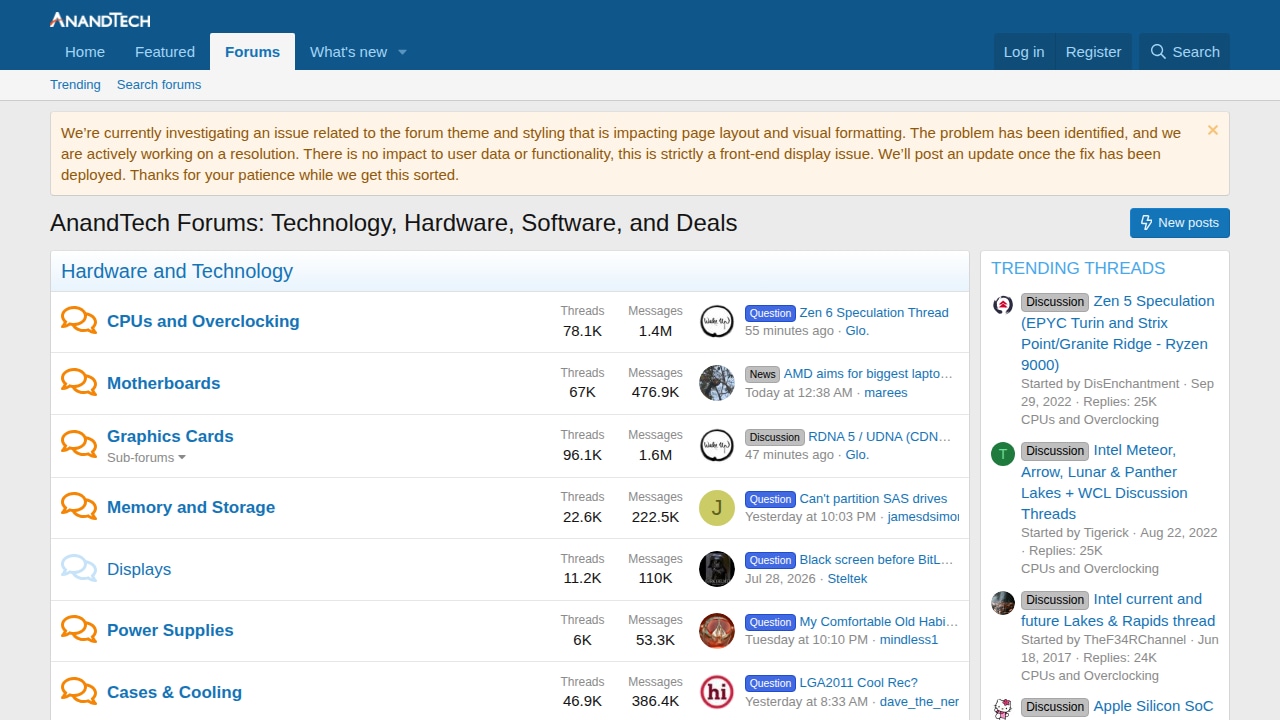Click the Register button
Viewport: 1280px width, 720px height.
pyautogui.click(x=1093, y=52)
